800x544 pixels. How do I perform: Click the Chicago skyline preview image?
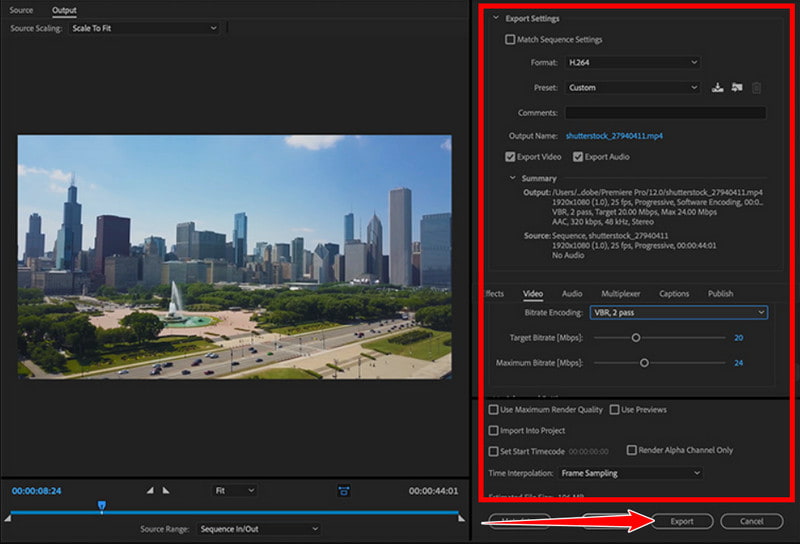tap(235, 257)
